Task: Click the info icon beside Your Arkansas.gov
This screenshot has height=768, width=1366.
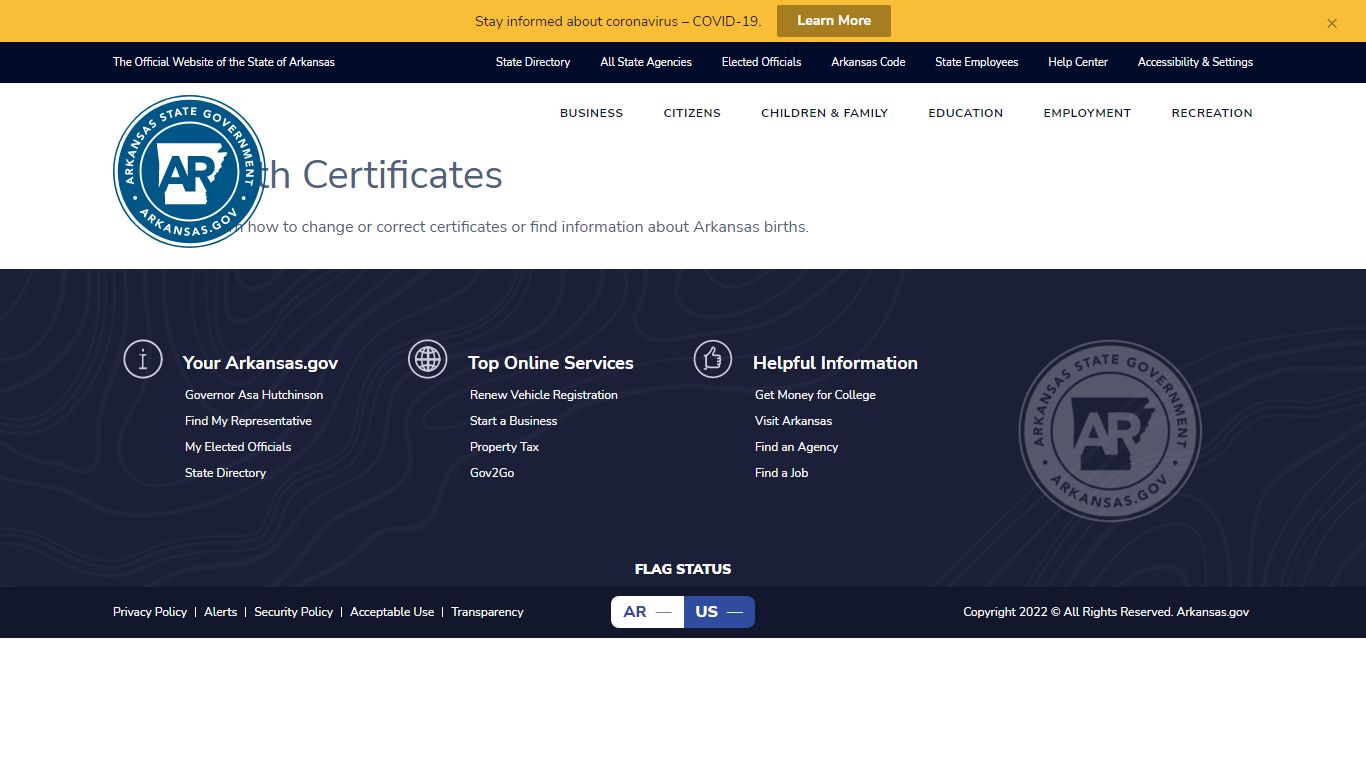Action: pyautogui.click(x=143, y=358)
